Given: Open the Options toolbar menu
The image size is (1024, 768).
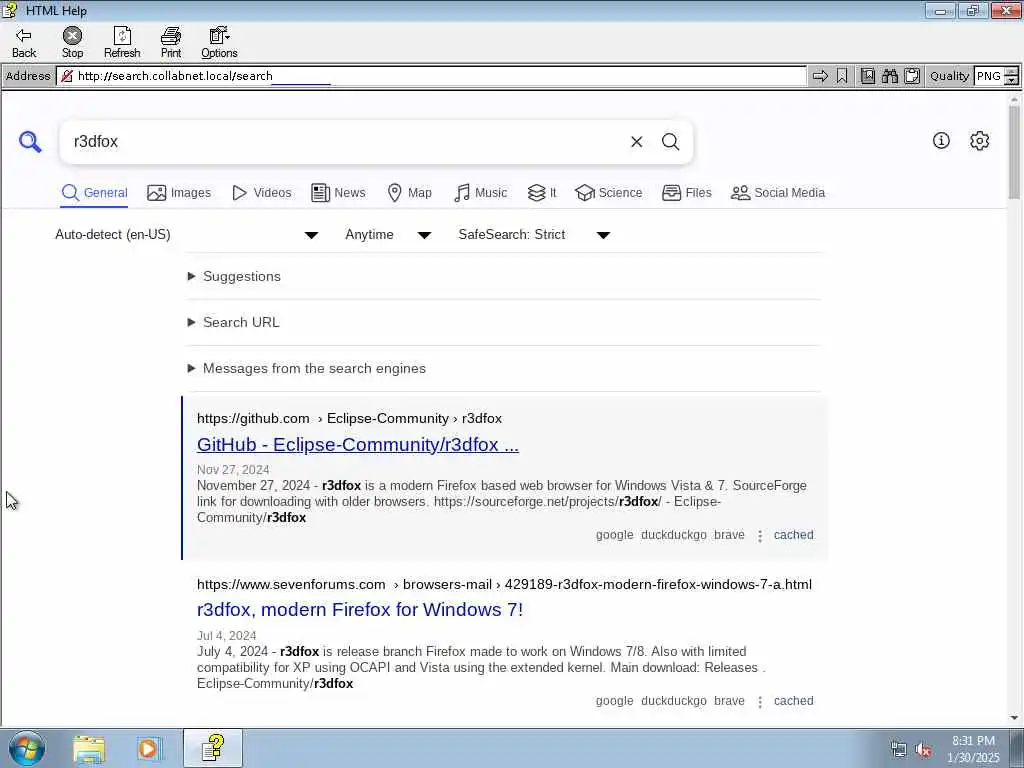Looking at the screenshot, I should tap(219, 42).
